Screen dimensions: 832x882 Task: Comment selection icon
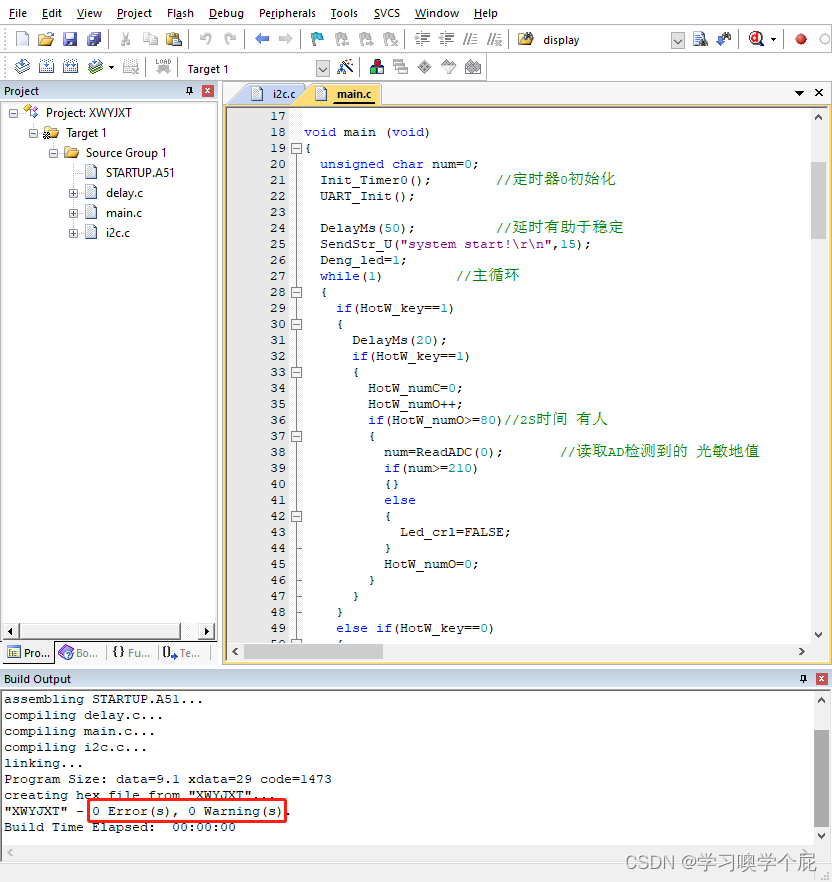pos(470,39)
